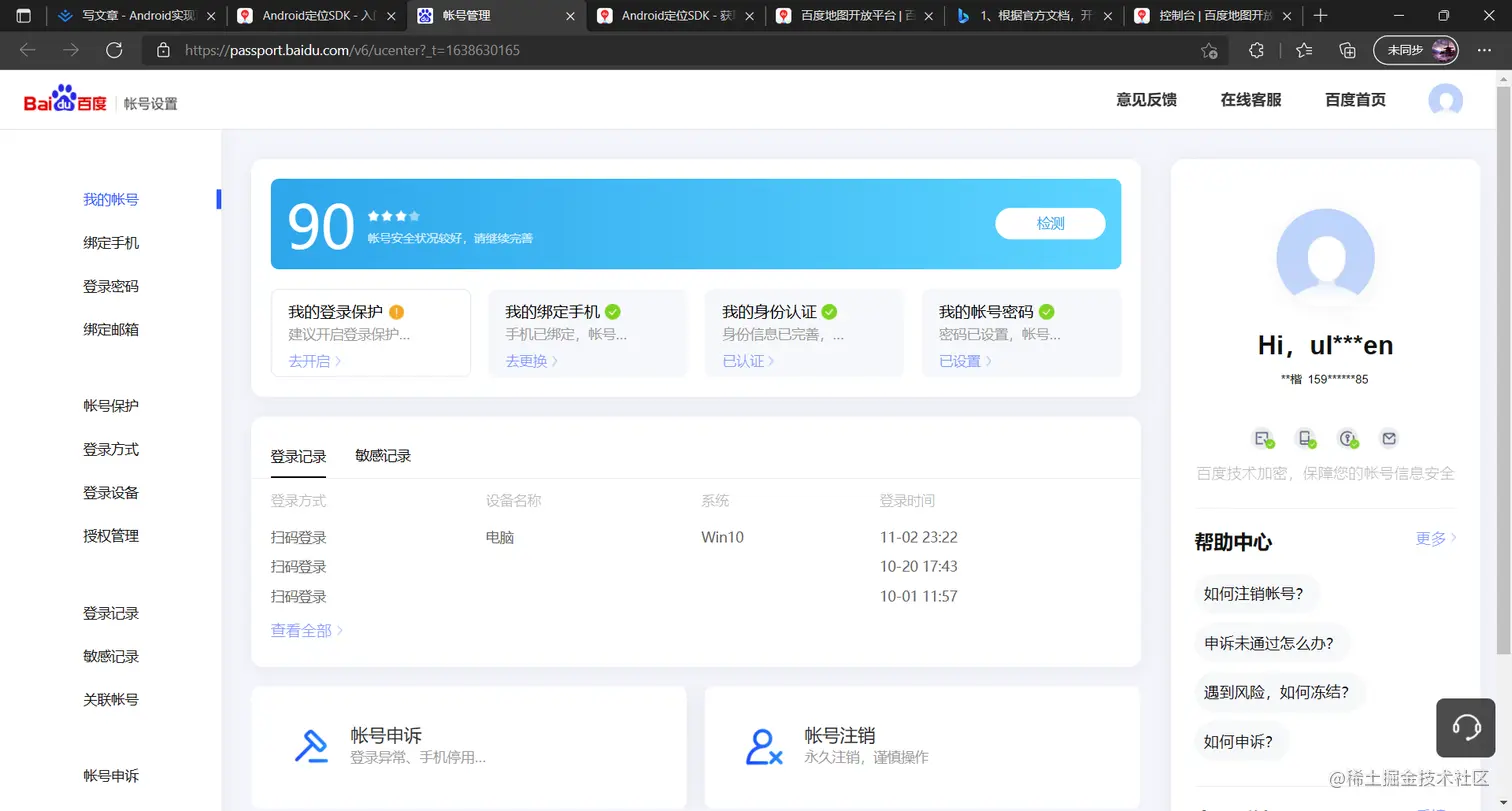Close the 写文章 - Android实现 tab
This screenshot has width=1512, height=811.
(x=209, y=16)
